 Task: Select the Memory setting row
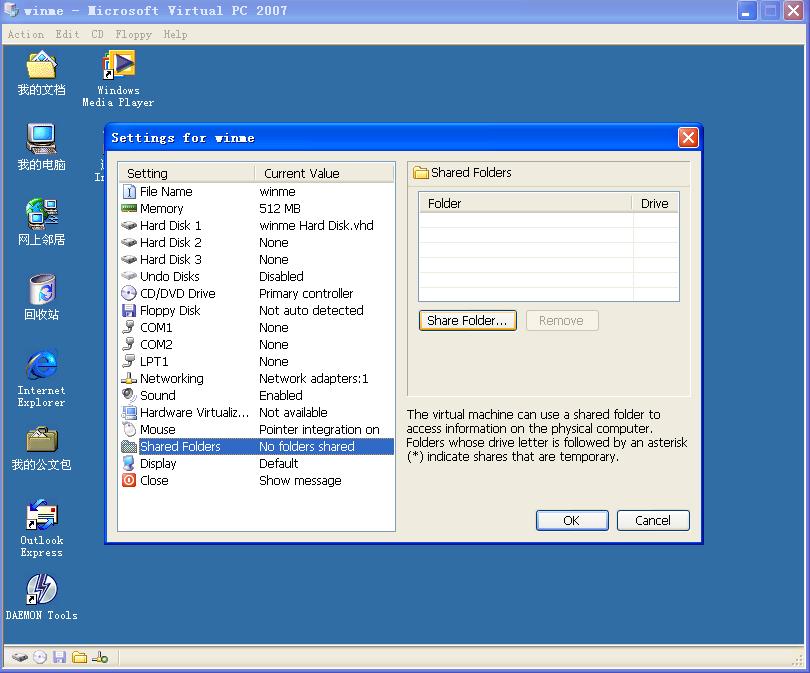click(x=257, y=209)
